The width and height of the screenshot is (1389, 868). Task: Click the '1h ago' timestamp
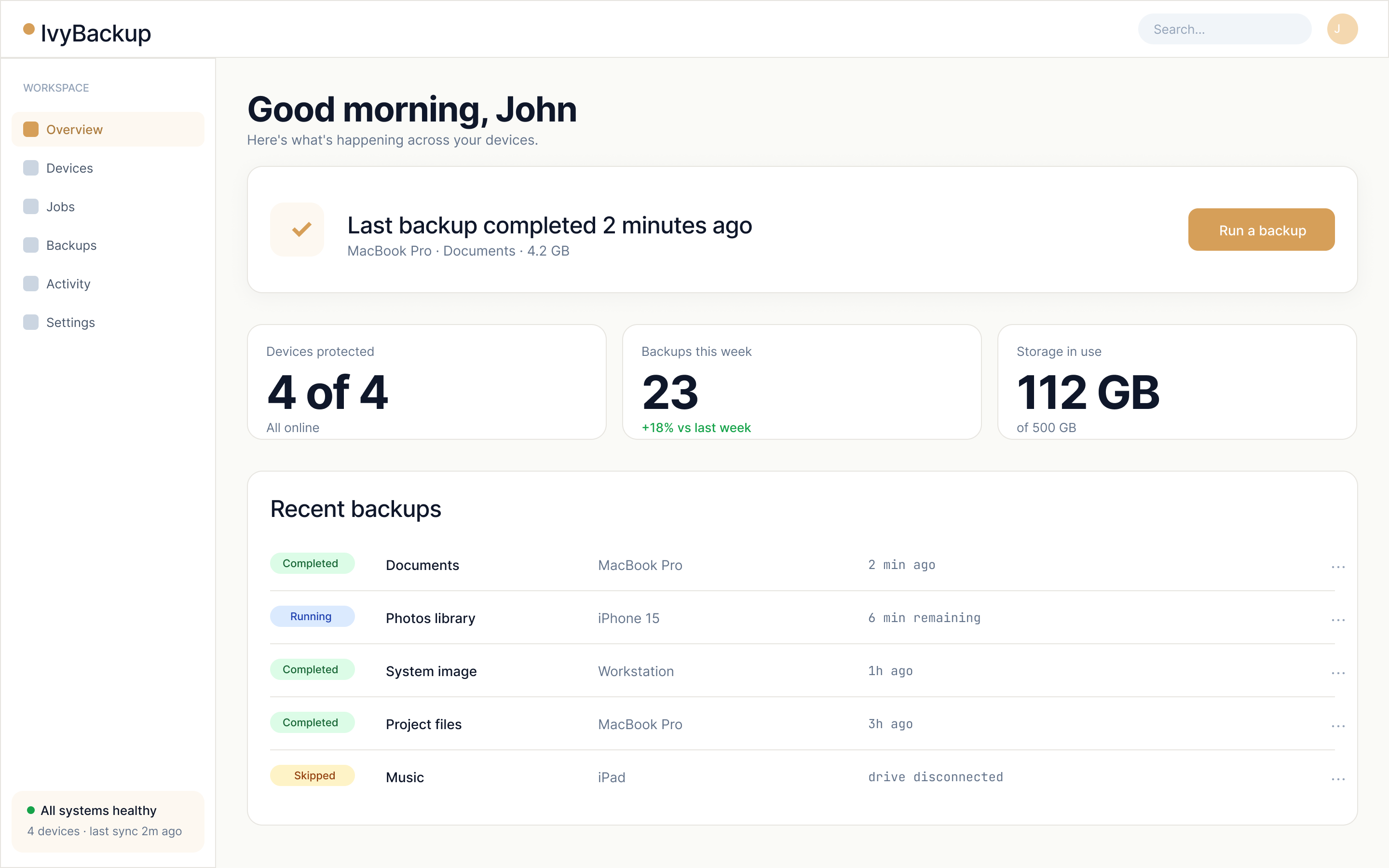[x=890, y=670]
